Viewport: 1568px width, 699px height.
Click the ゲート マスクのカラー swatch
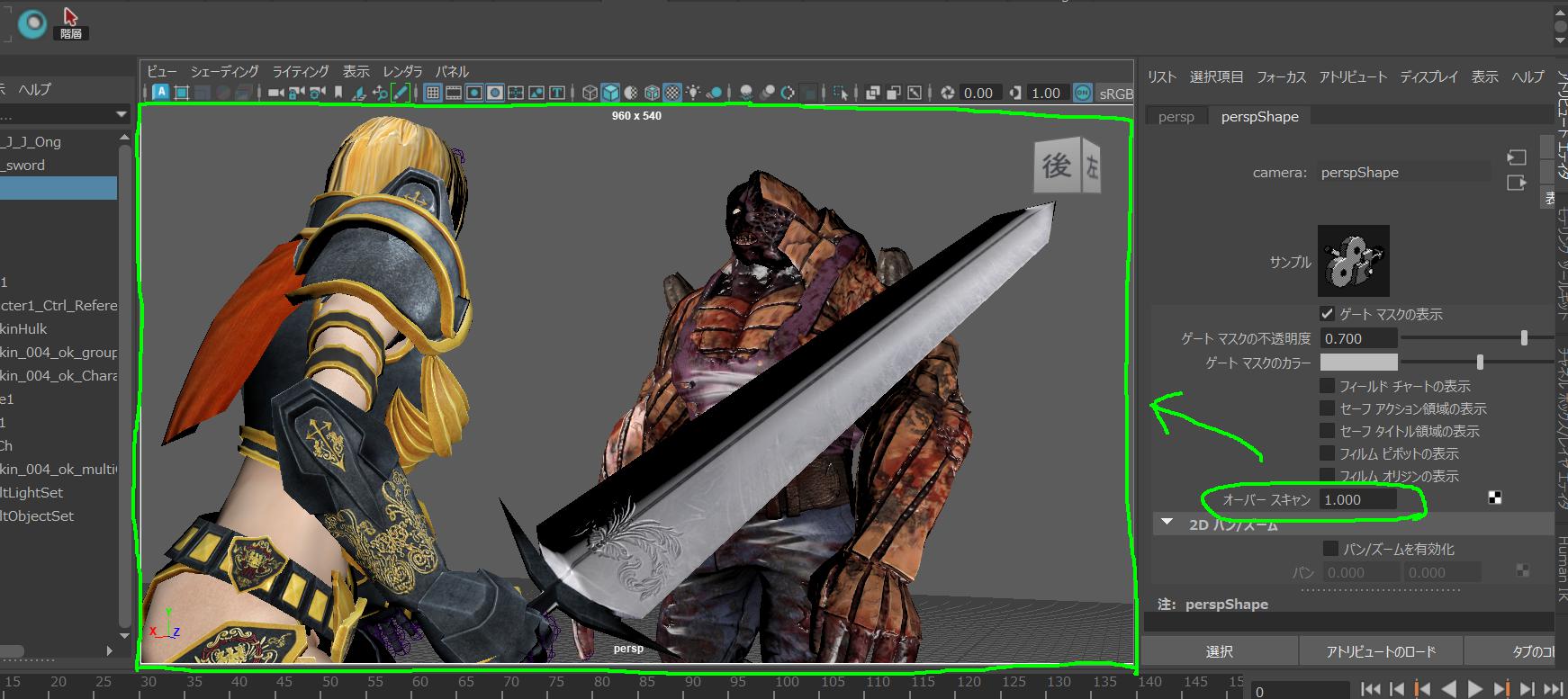1358,363
